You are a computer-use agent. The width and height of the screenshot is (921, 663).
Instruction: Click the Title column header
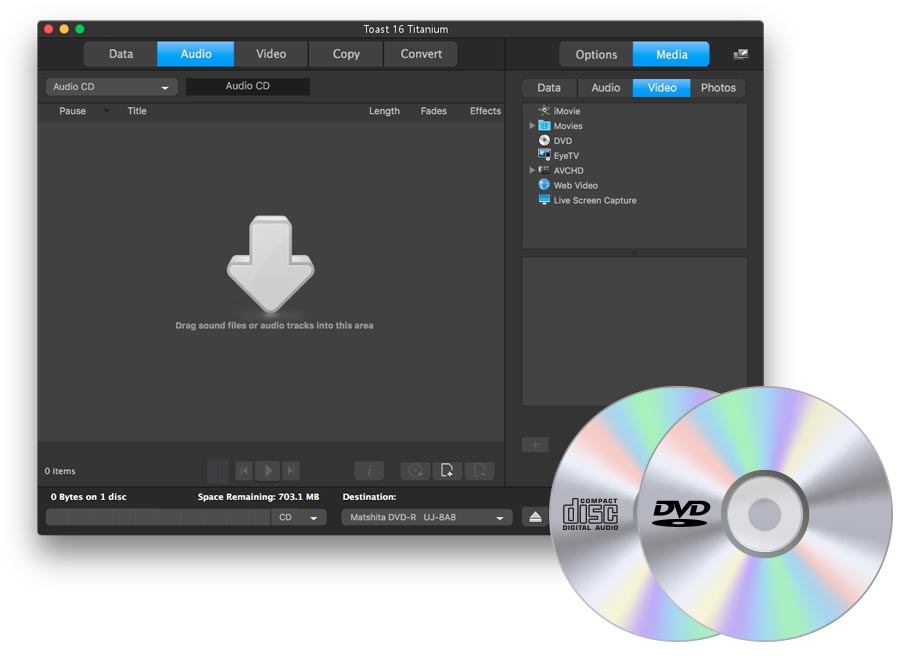point(137,111)
